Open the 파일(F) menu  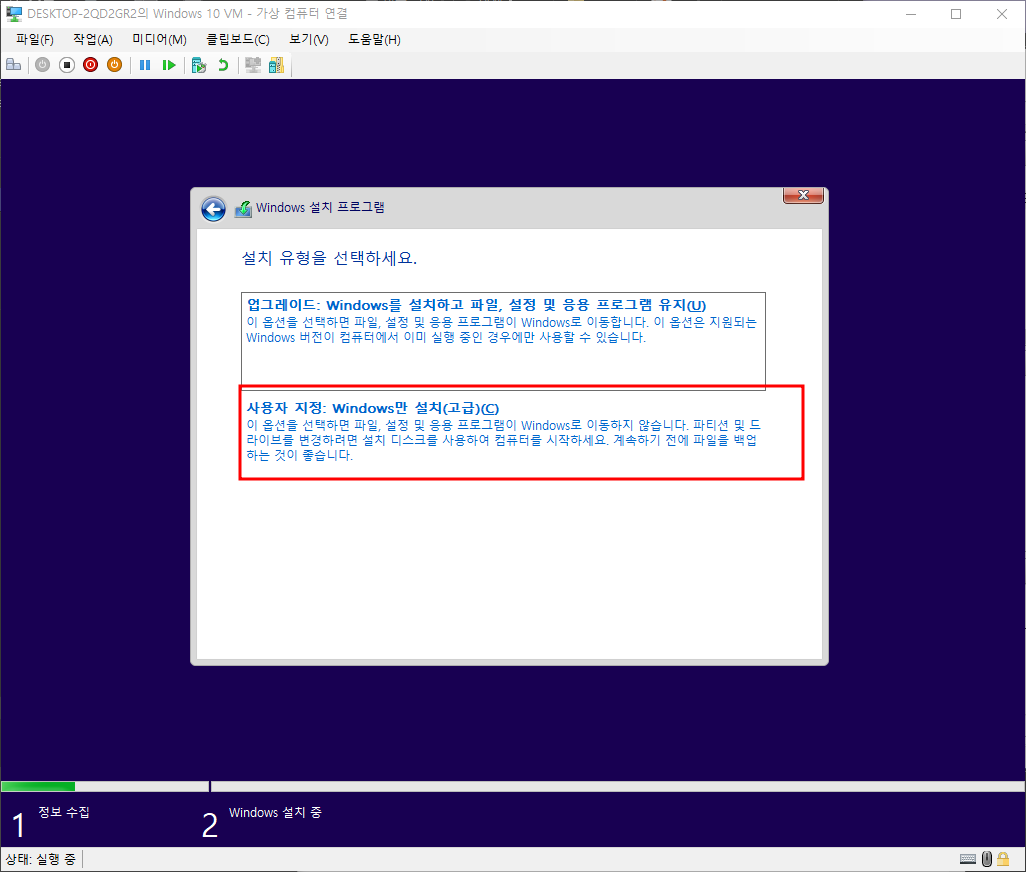point(35,39)
